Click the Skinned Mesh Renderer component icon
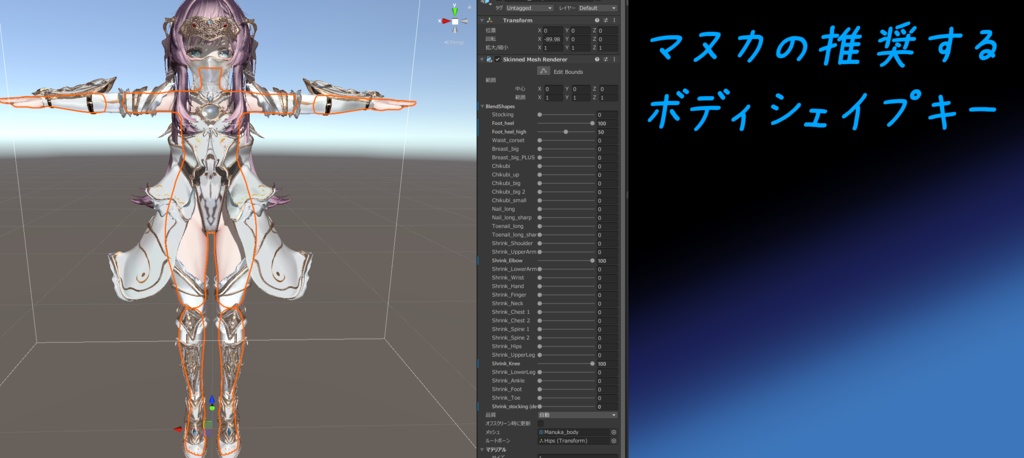Screen dimensions: 1024x458 point(489,59)
